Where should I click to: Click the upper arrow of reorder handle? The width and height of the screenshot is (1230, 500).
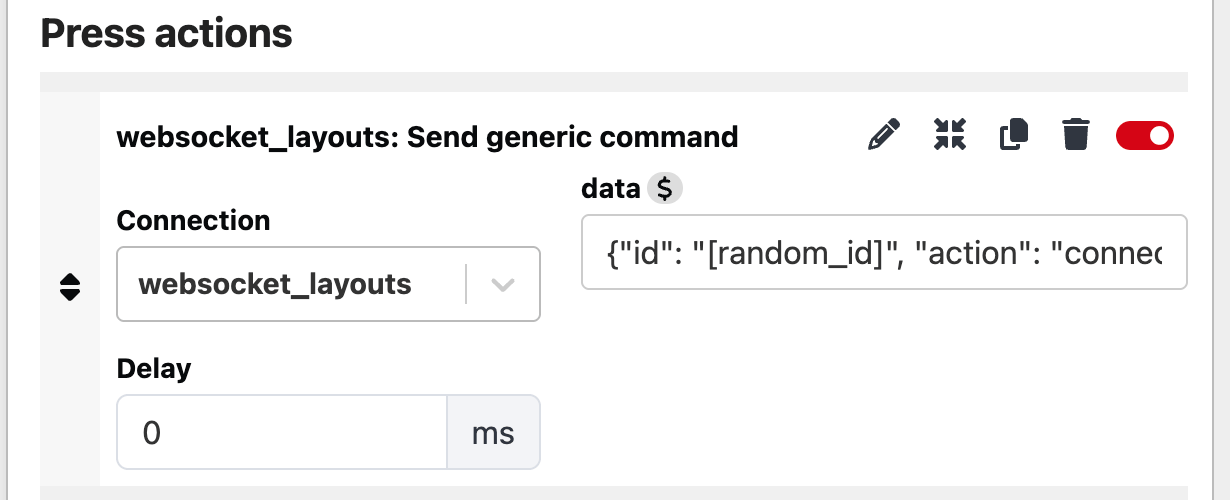(69, 279)
